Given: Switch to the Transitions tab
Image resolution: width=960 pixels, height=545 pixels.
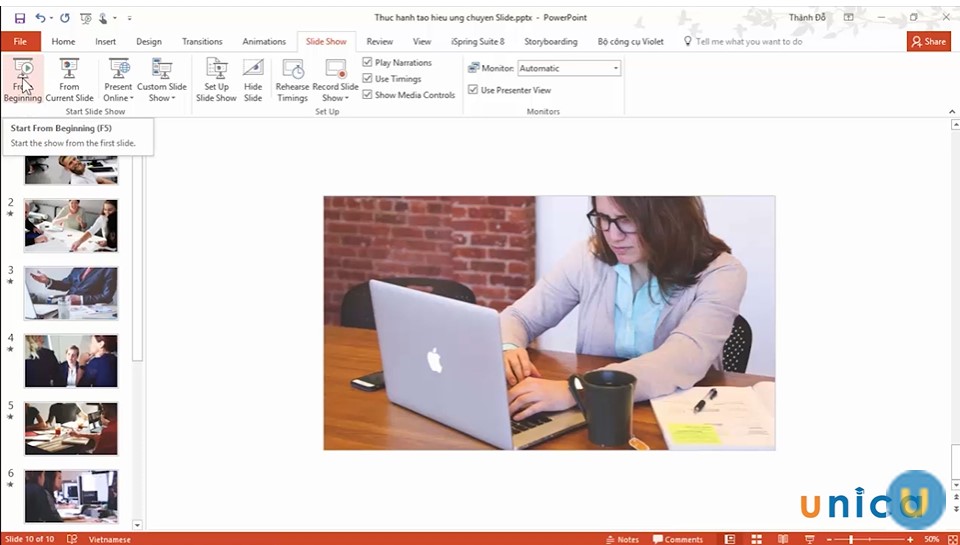Looking at the screenshot, I should tap(202, 41).
